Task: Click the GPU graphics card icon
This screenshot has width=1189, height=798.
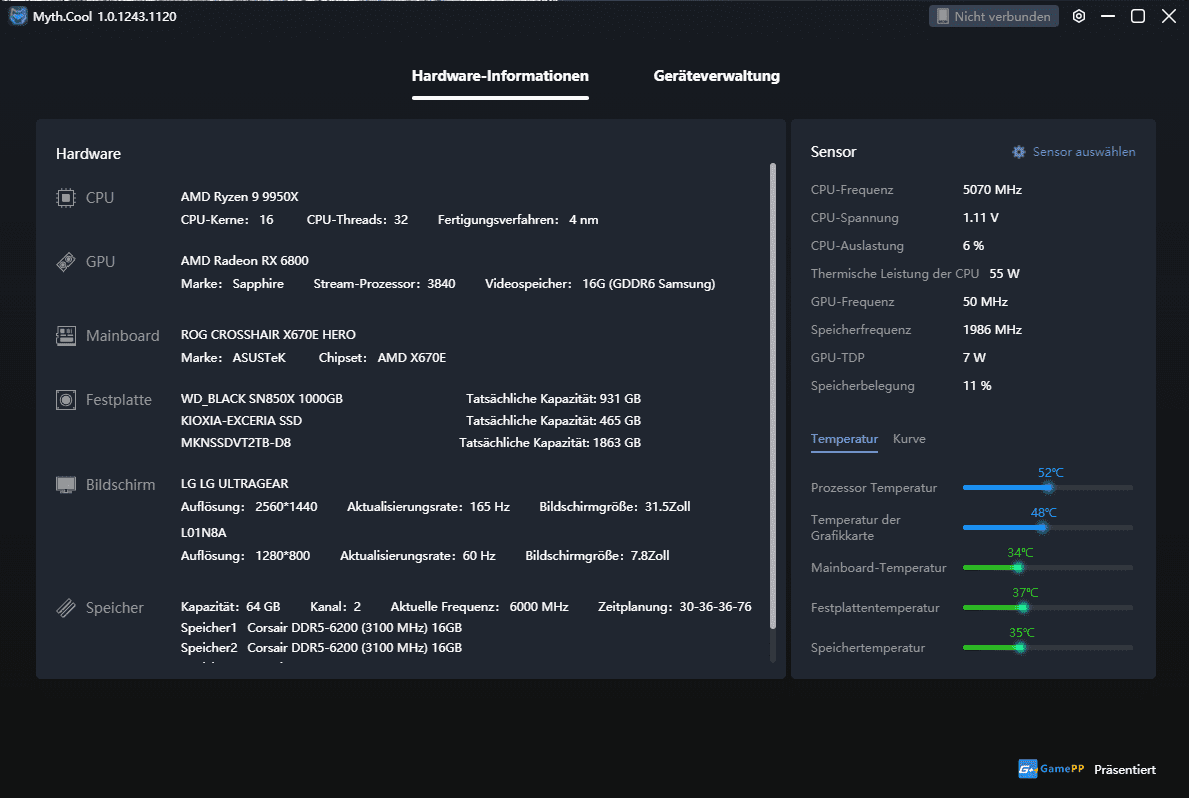Action: (x=66, y=262)
